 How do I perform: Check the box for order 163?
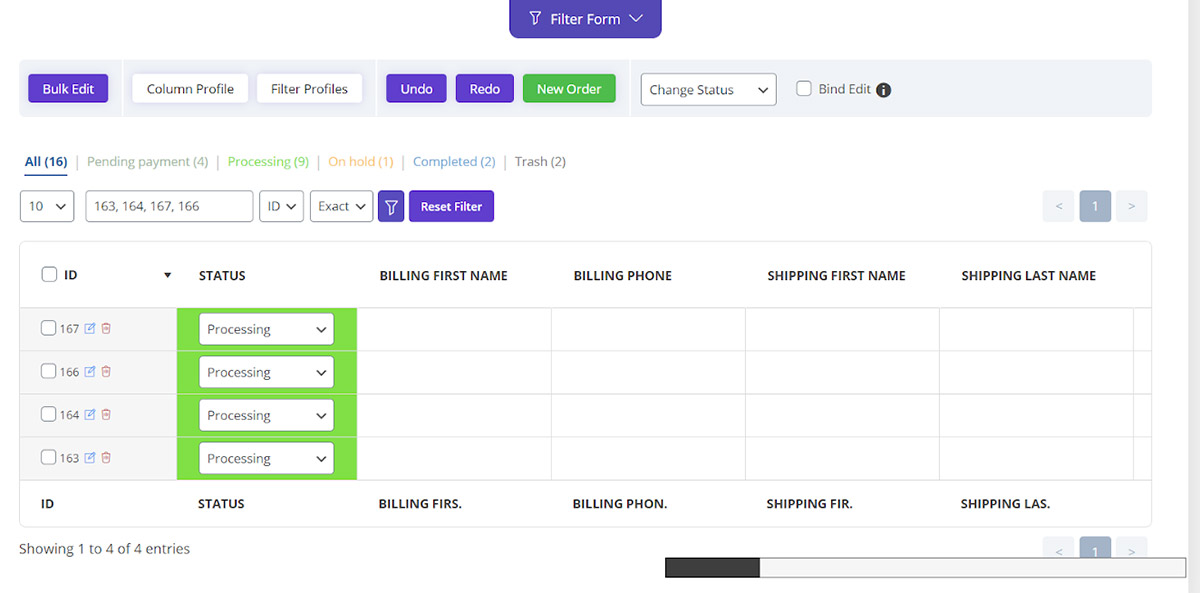48,456
